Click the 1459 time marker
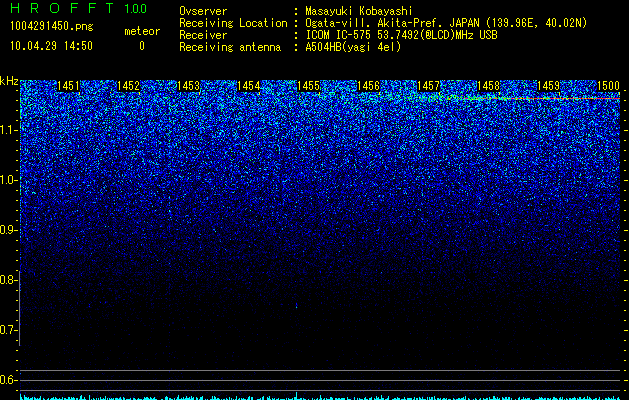Viewport: 629px width, 400px height. pos(548,86)
